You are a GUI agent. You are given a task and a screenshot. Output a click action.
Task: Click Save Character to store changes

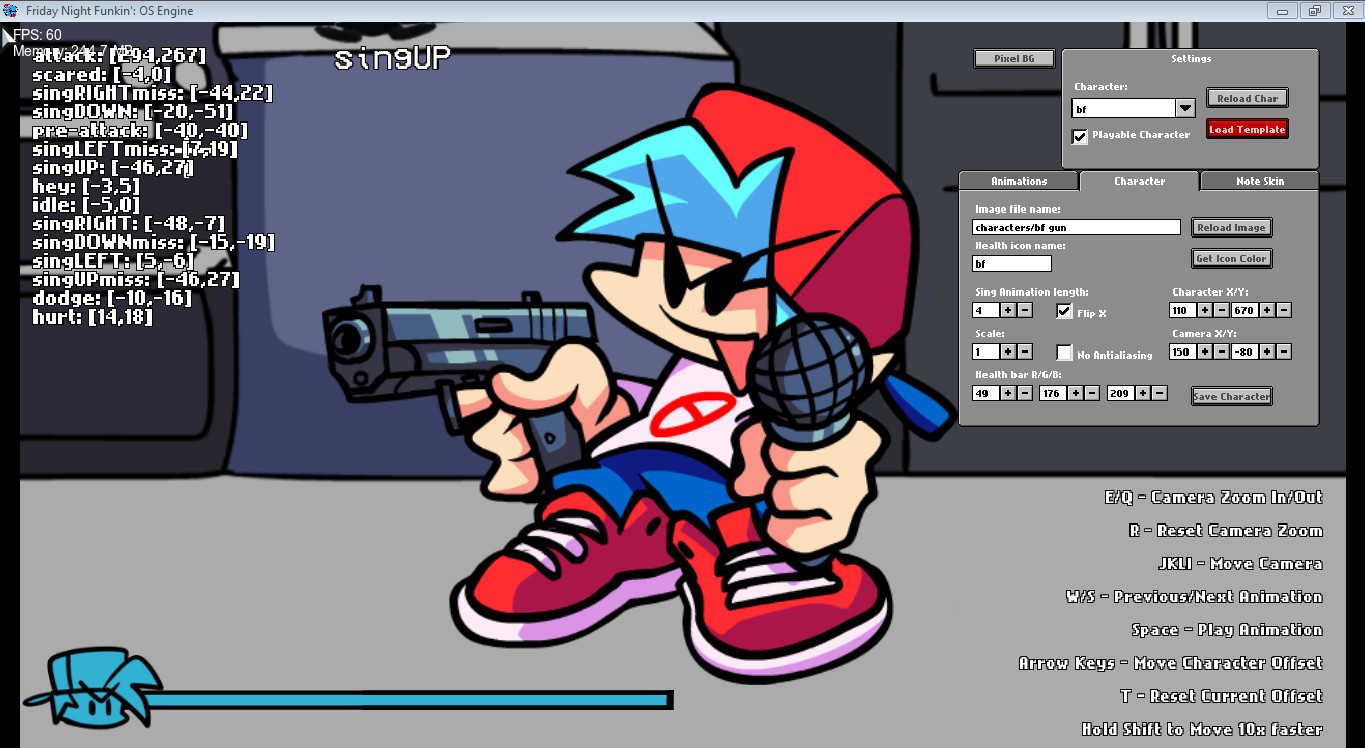(x=1231, y=395)
